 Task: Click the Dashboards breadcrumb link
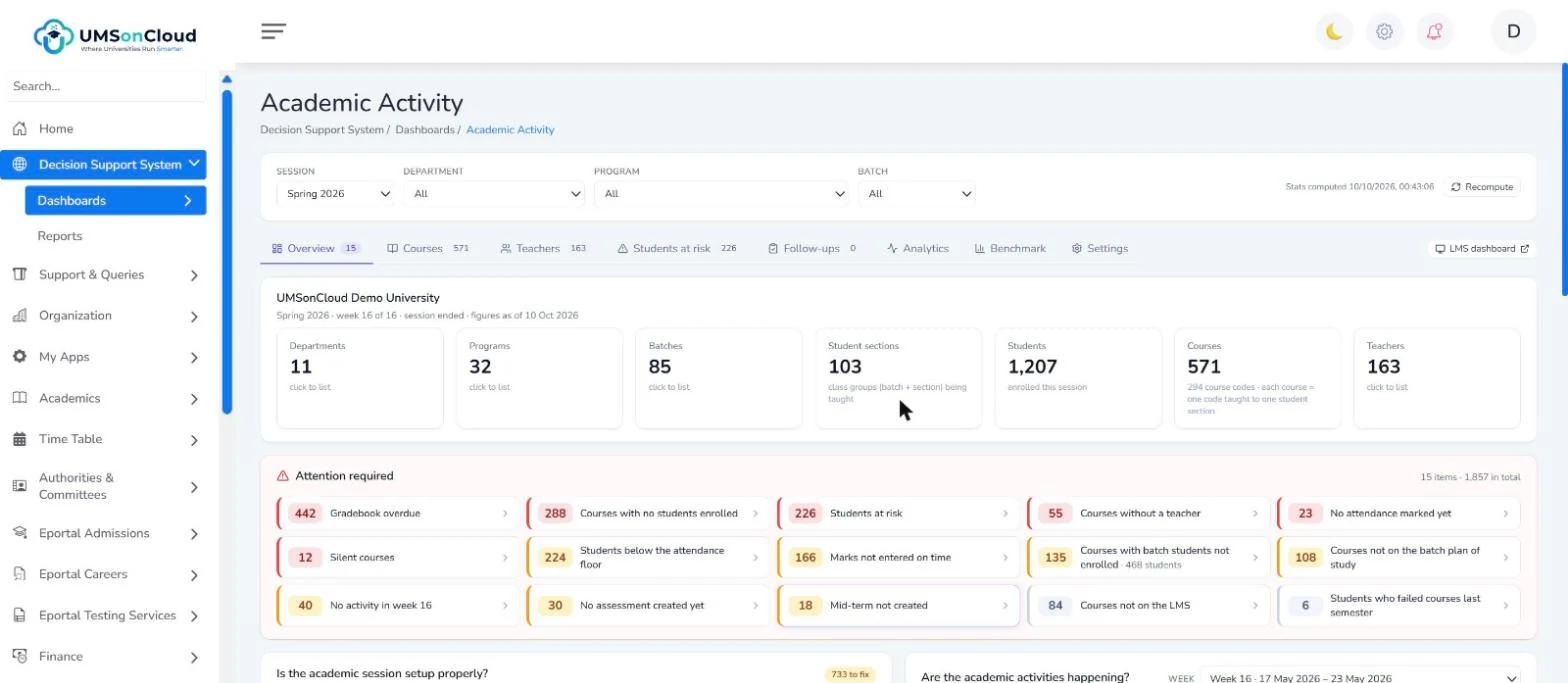coord(425,130)
